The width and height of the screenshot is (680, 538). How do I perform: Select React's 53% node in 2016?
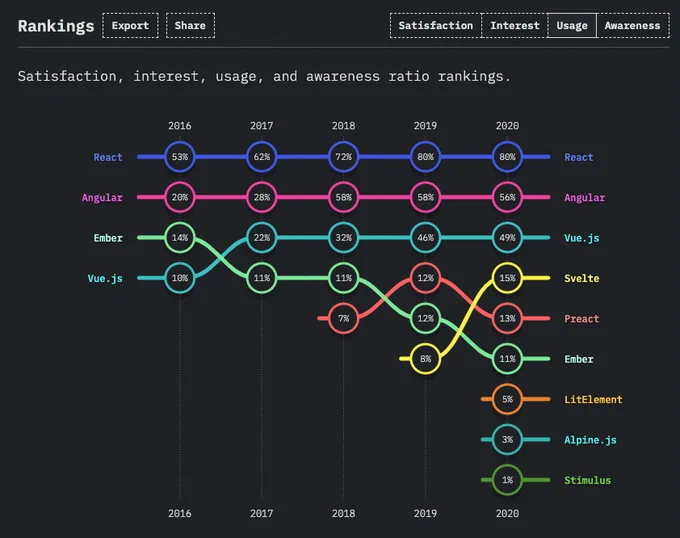click(180, 157)
